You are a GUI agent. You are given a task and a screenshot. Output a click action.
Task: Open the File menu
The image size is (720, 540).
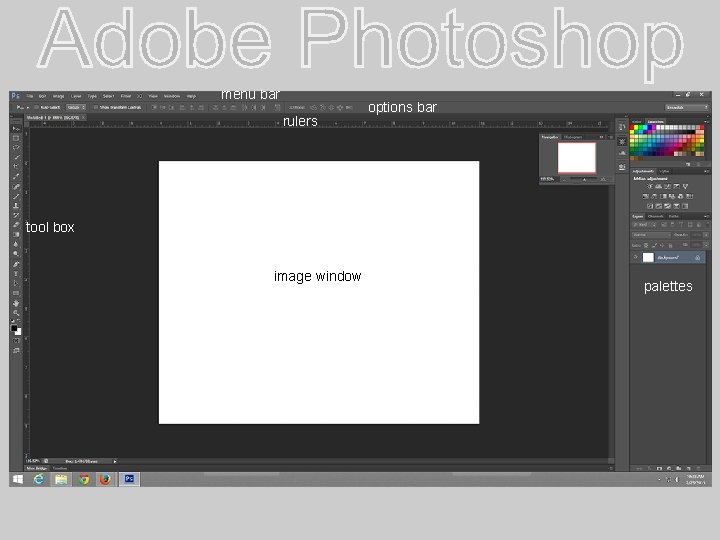pos(30,96)
